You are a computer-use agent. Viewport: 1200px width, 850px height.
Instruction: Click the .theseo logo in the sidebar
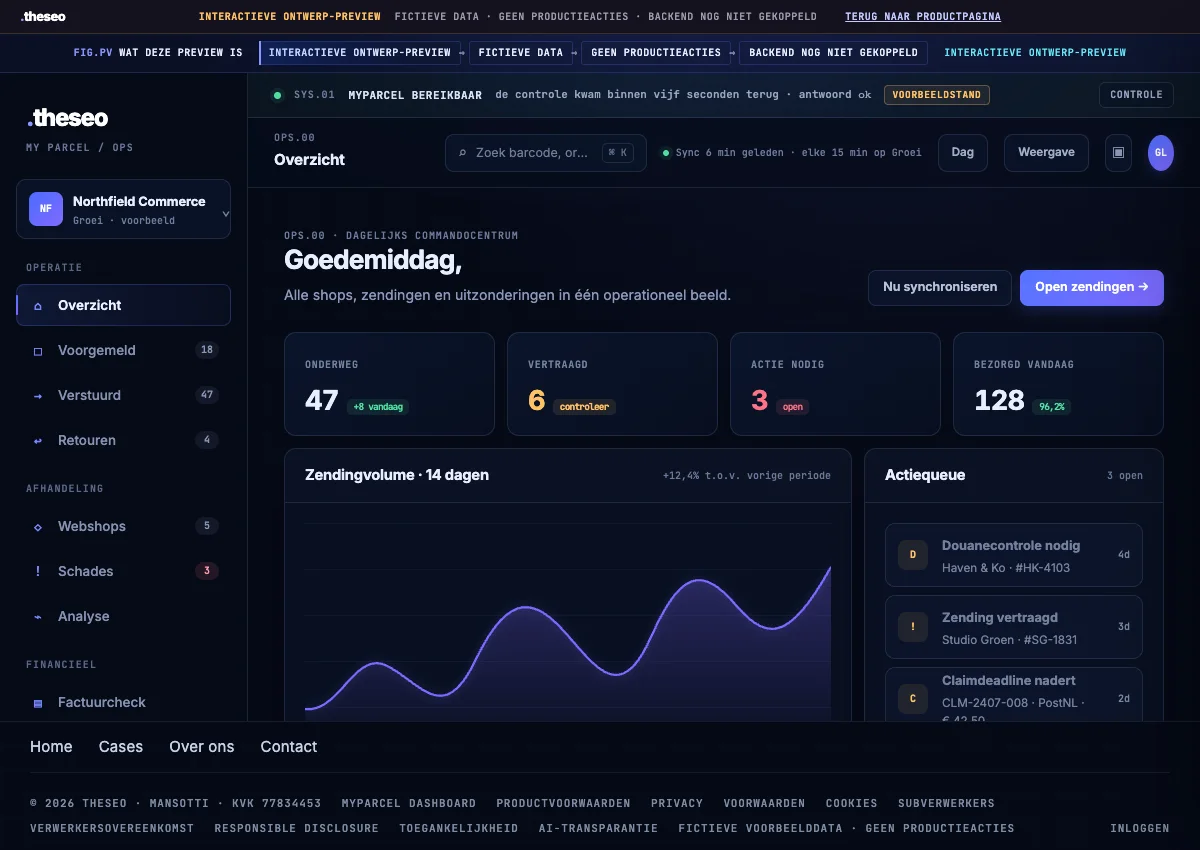point(68,118)
